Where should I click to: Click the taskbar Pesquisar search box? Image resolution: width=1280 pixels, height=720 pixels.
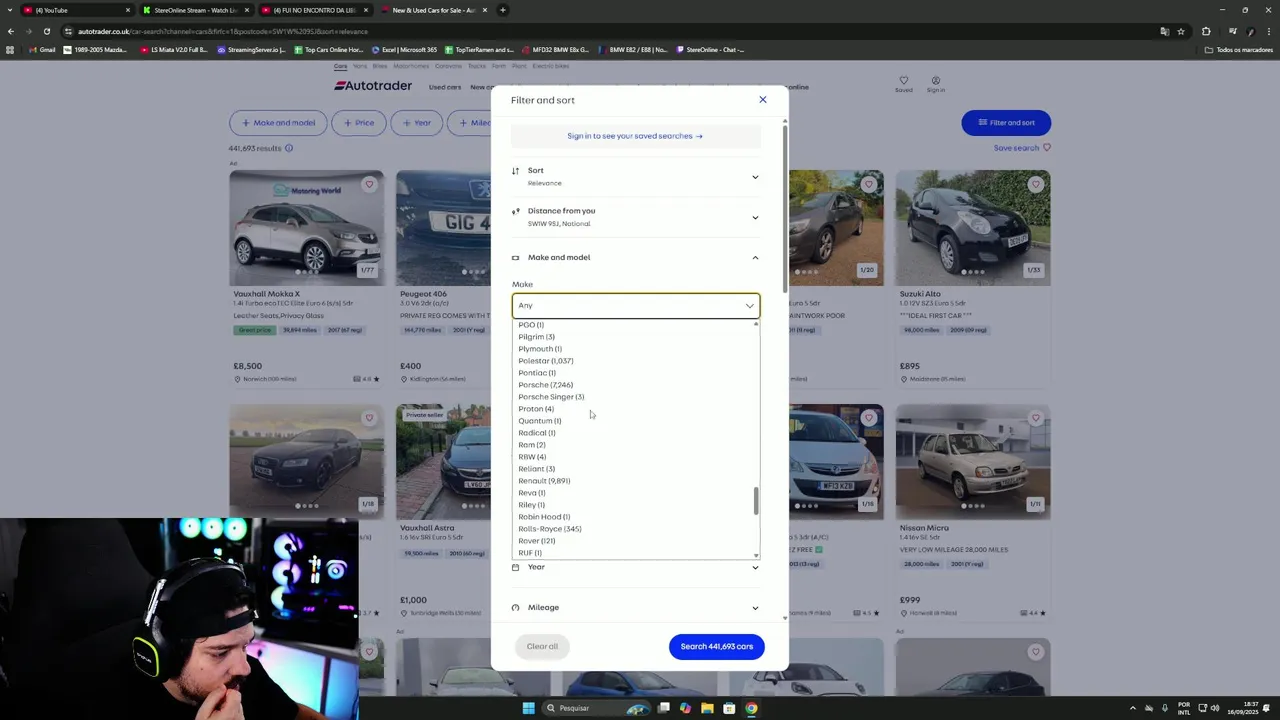click(598, 708)
